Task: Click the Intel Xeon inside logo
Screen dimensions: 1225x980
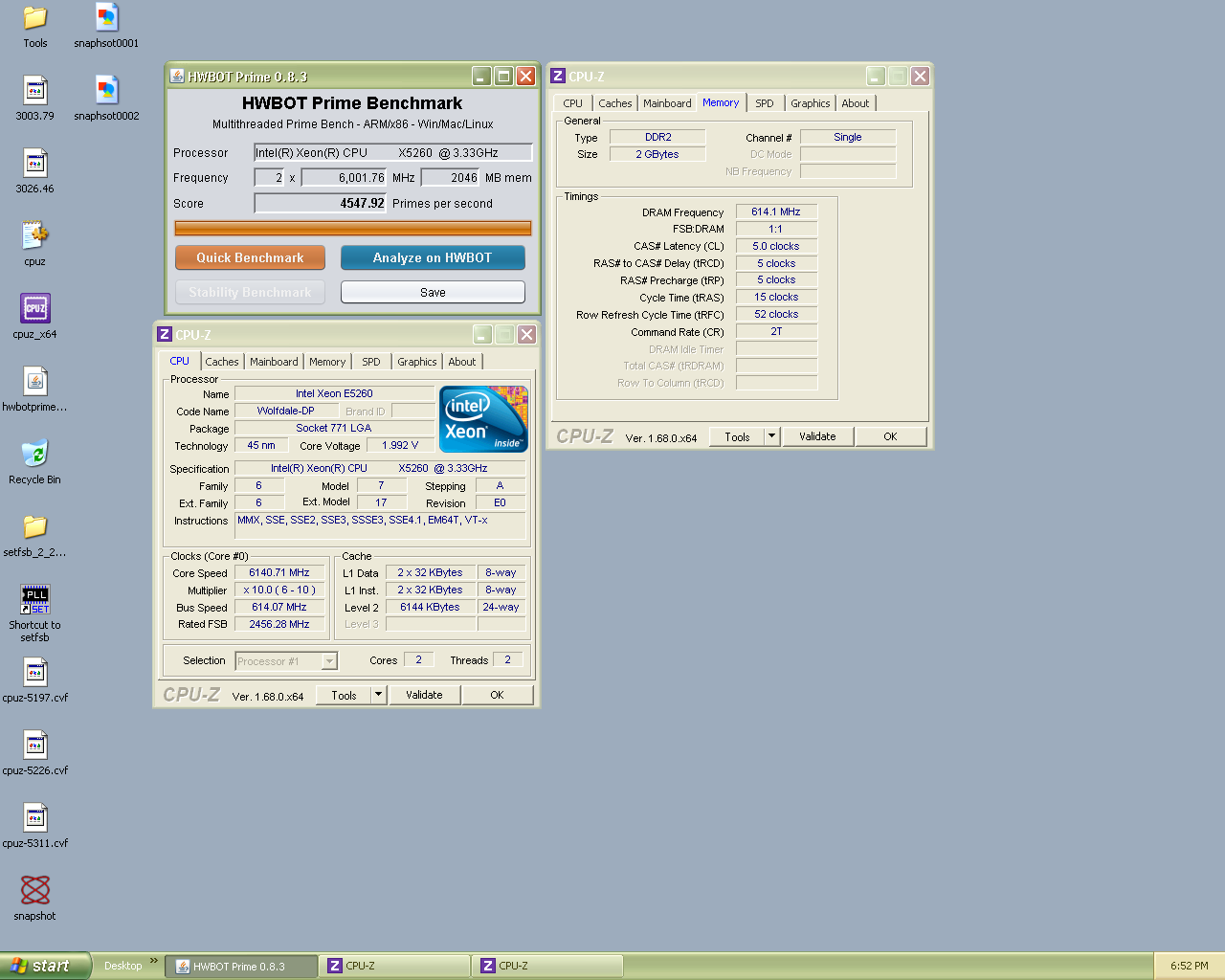Action: click(483, 419)
